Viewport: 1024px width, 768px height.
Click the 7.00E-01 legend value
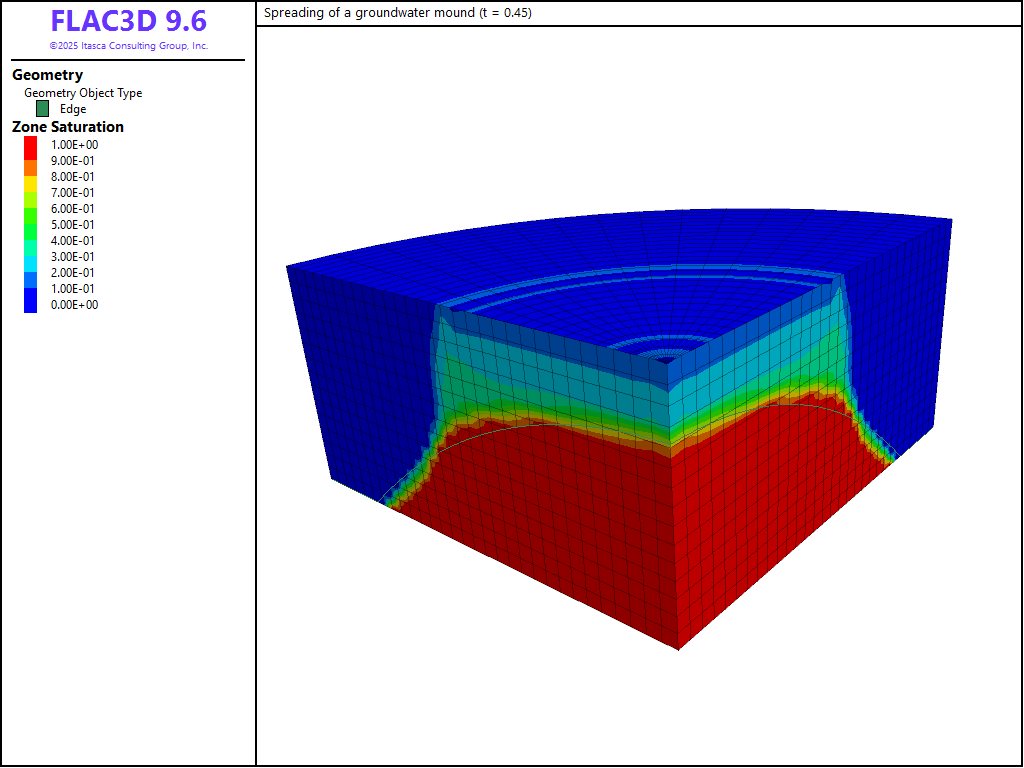click(75, 193)
